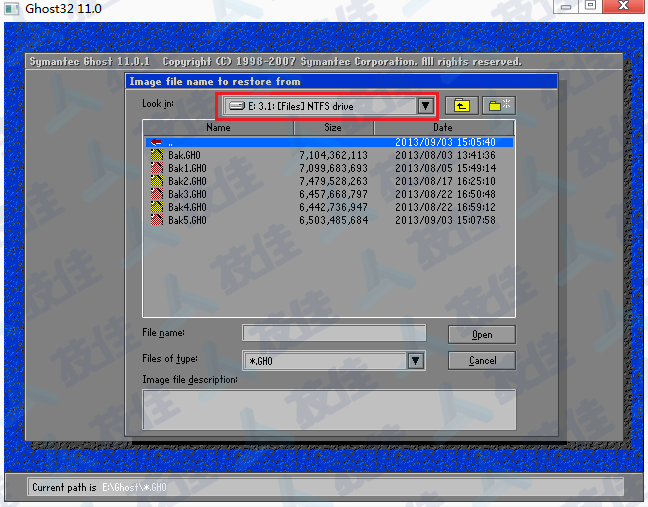Expand the Look in drive dropdown arrow
The image size is (648, 507).
425,106
